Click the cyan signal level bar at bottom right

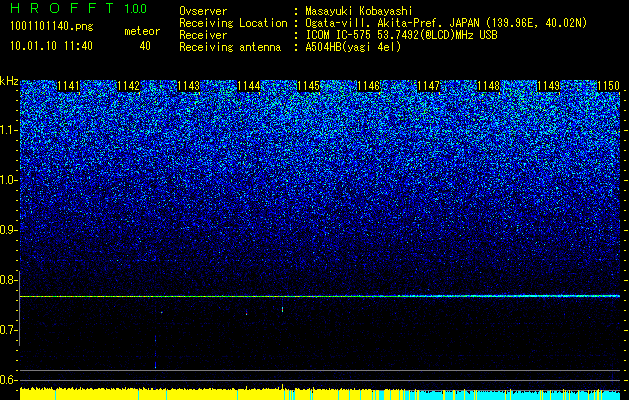(x=521, y=395)
